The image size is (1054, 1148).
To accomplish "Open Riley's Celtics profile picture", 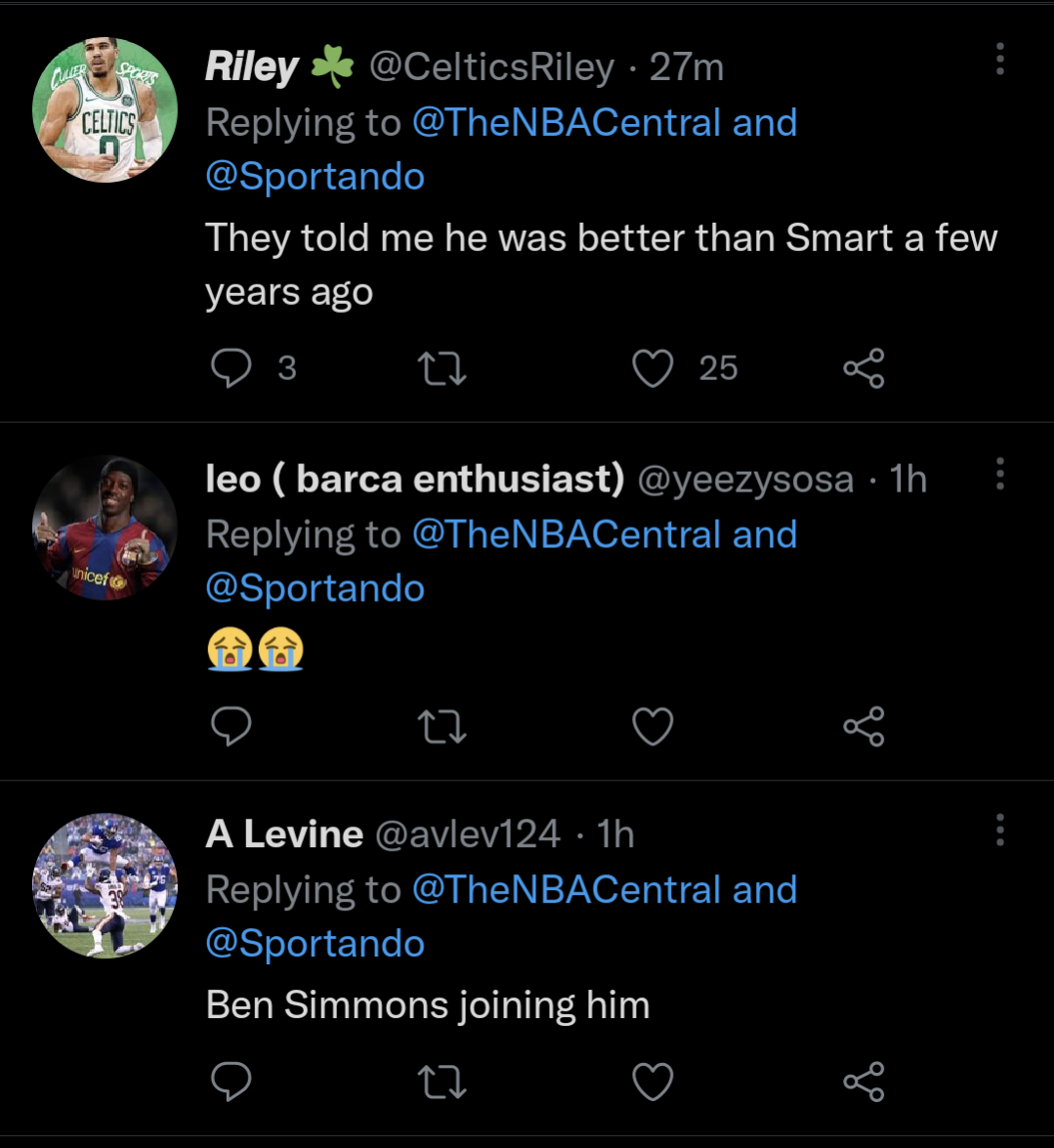I will point(105,110).
